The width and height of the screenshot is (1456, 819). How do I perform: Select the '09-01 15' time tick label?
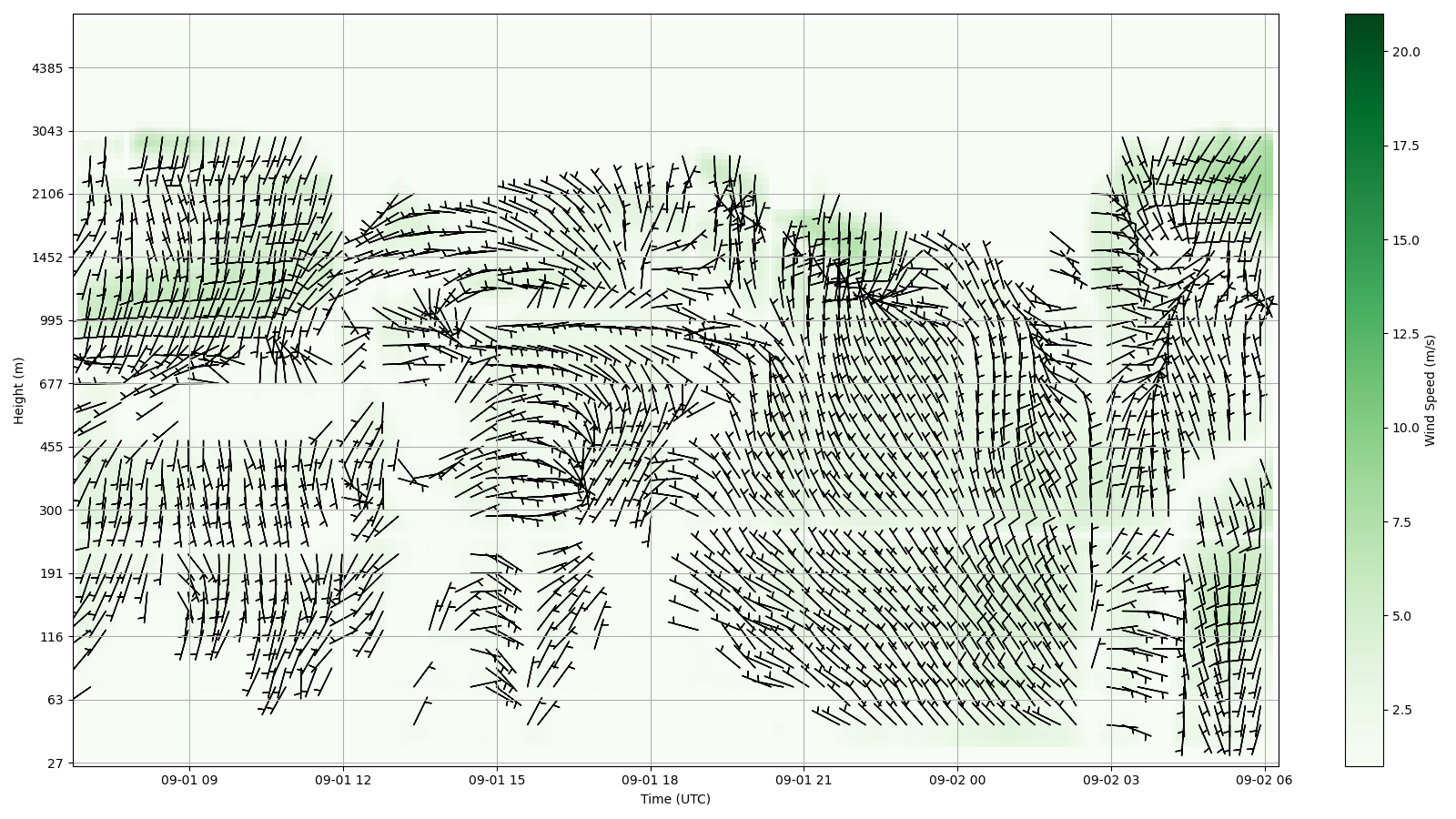tap(497, 780)
